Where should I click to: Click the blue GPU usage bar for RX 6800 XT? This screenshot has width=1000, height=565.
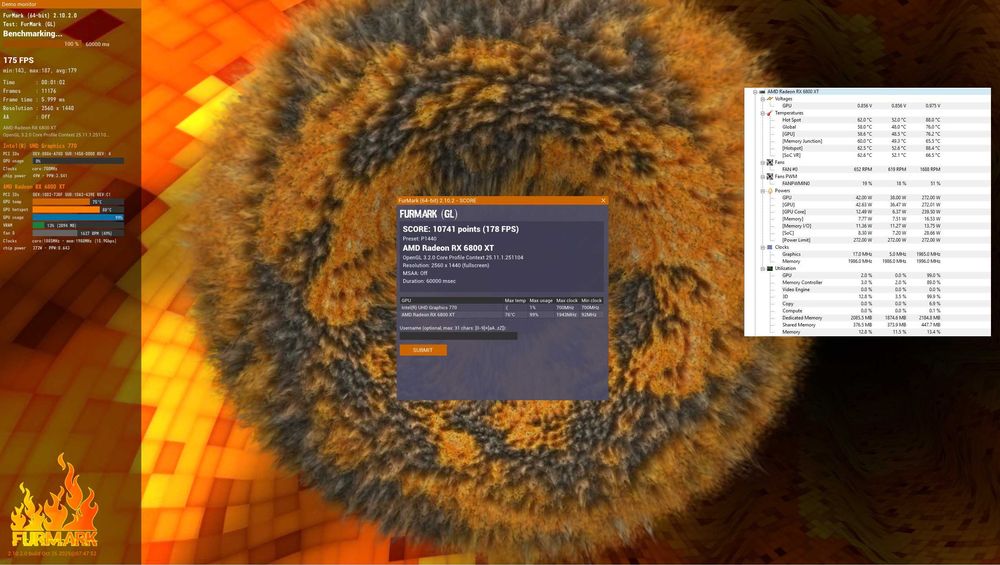(x=78, y=217)
